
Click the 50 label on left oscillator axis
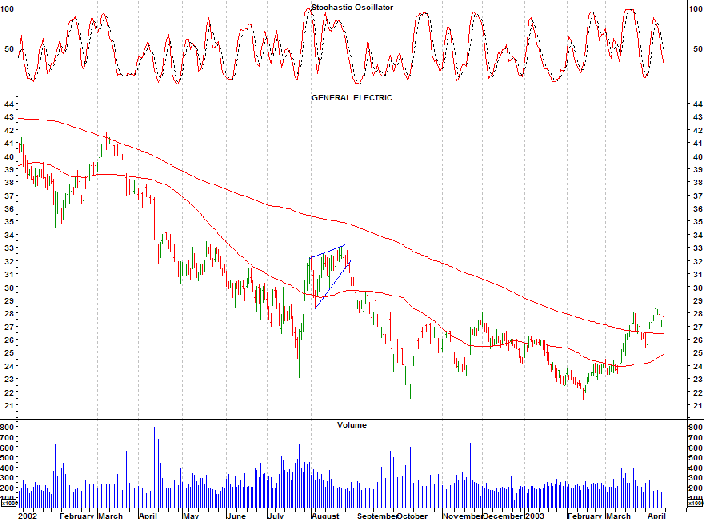pos(9,49)
